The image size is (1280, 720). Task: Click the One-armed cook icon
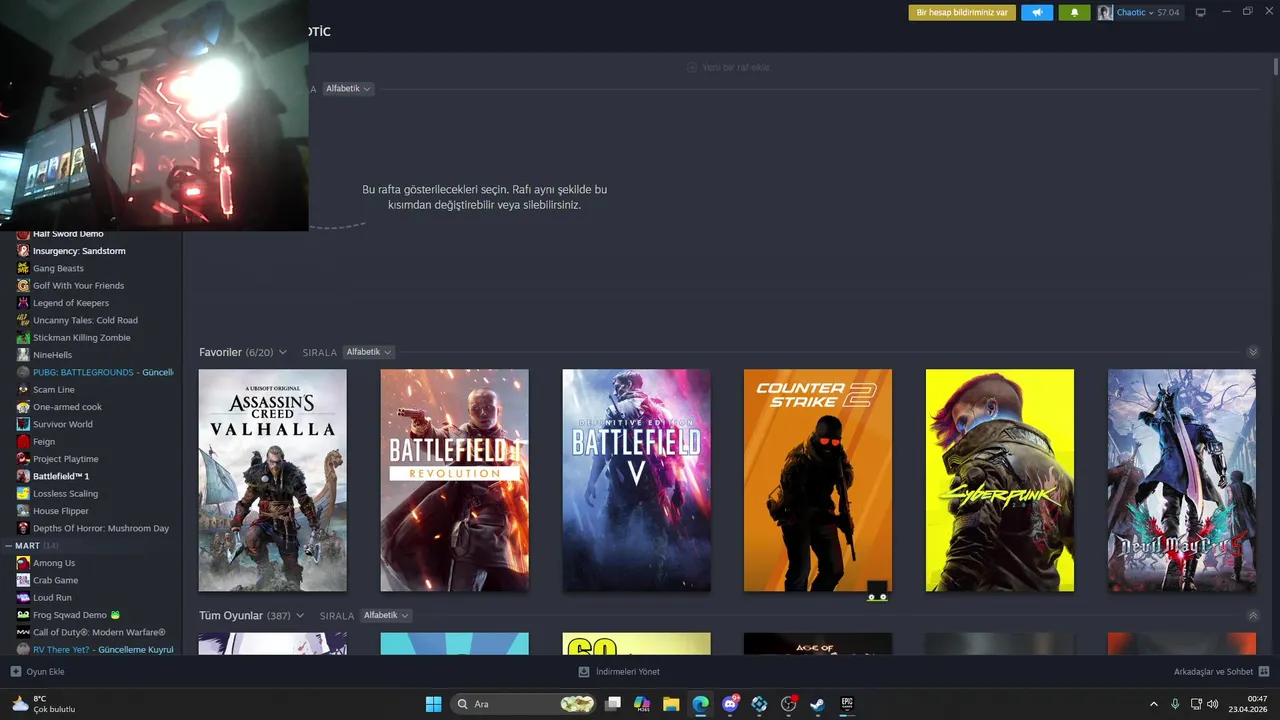tap(23, 407)
